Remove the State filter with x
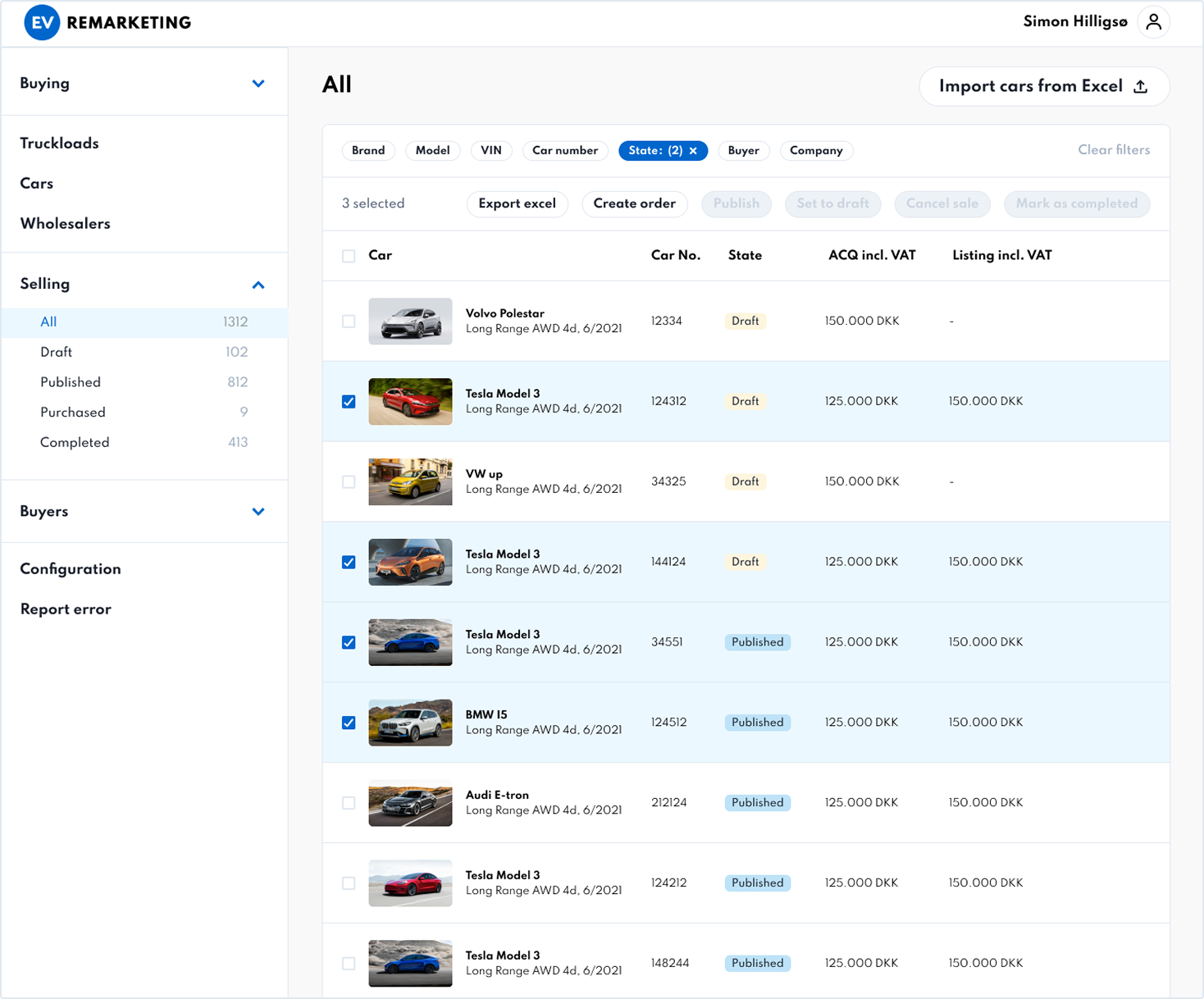1204x999 pixels. point(693,151)
